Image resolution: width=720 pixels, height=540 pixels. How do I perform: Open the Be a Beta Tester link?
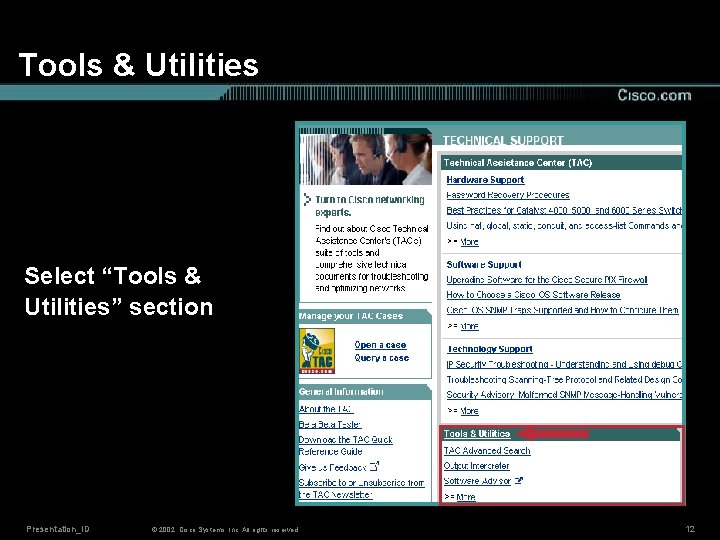[x=330, y=424]
